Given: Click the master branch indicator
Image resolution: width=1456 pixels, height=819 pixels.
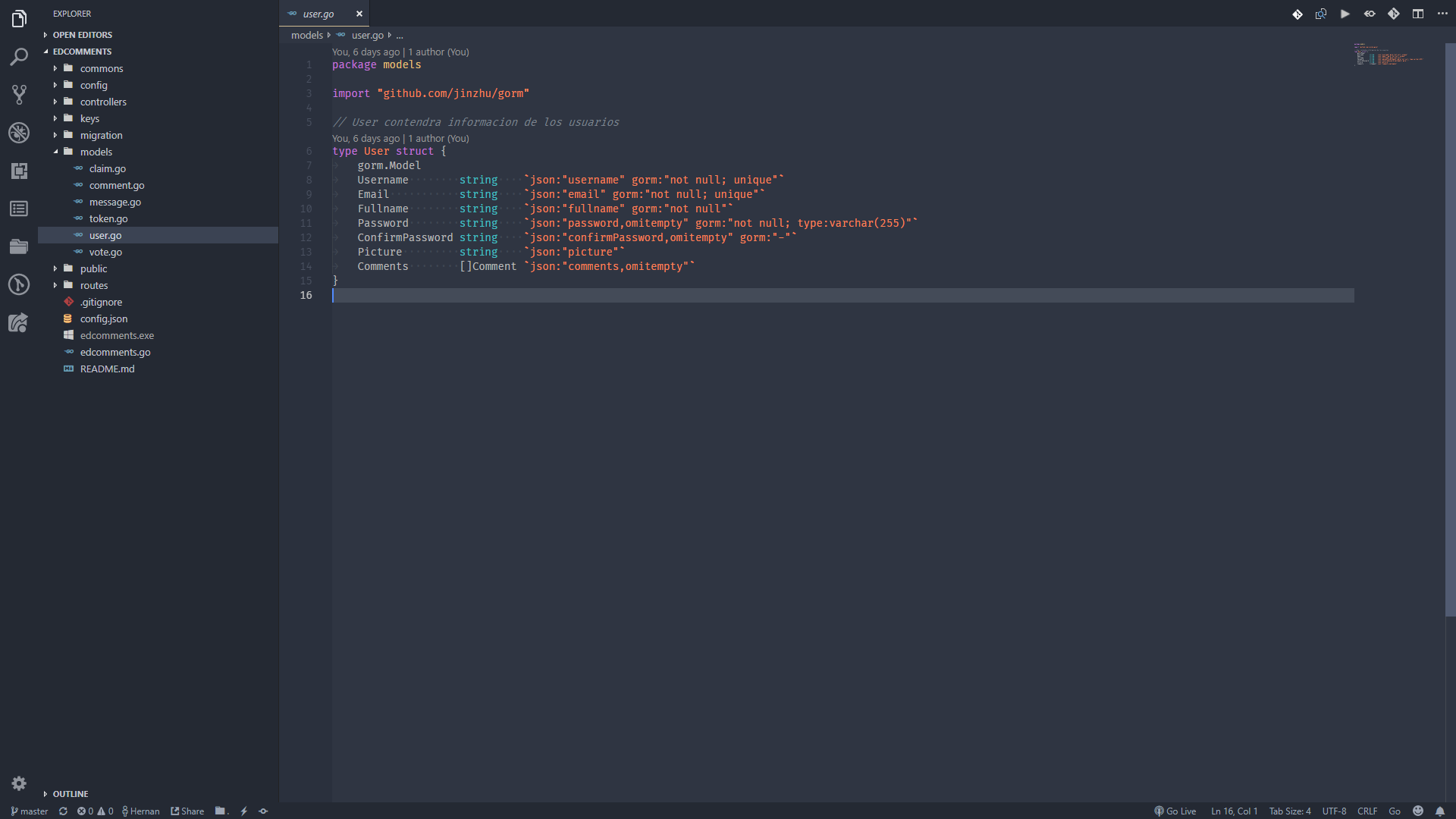Looking at the screenshot, I should click(x=30, y=811).
